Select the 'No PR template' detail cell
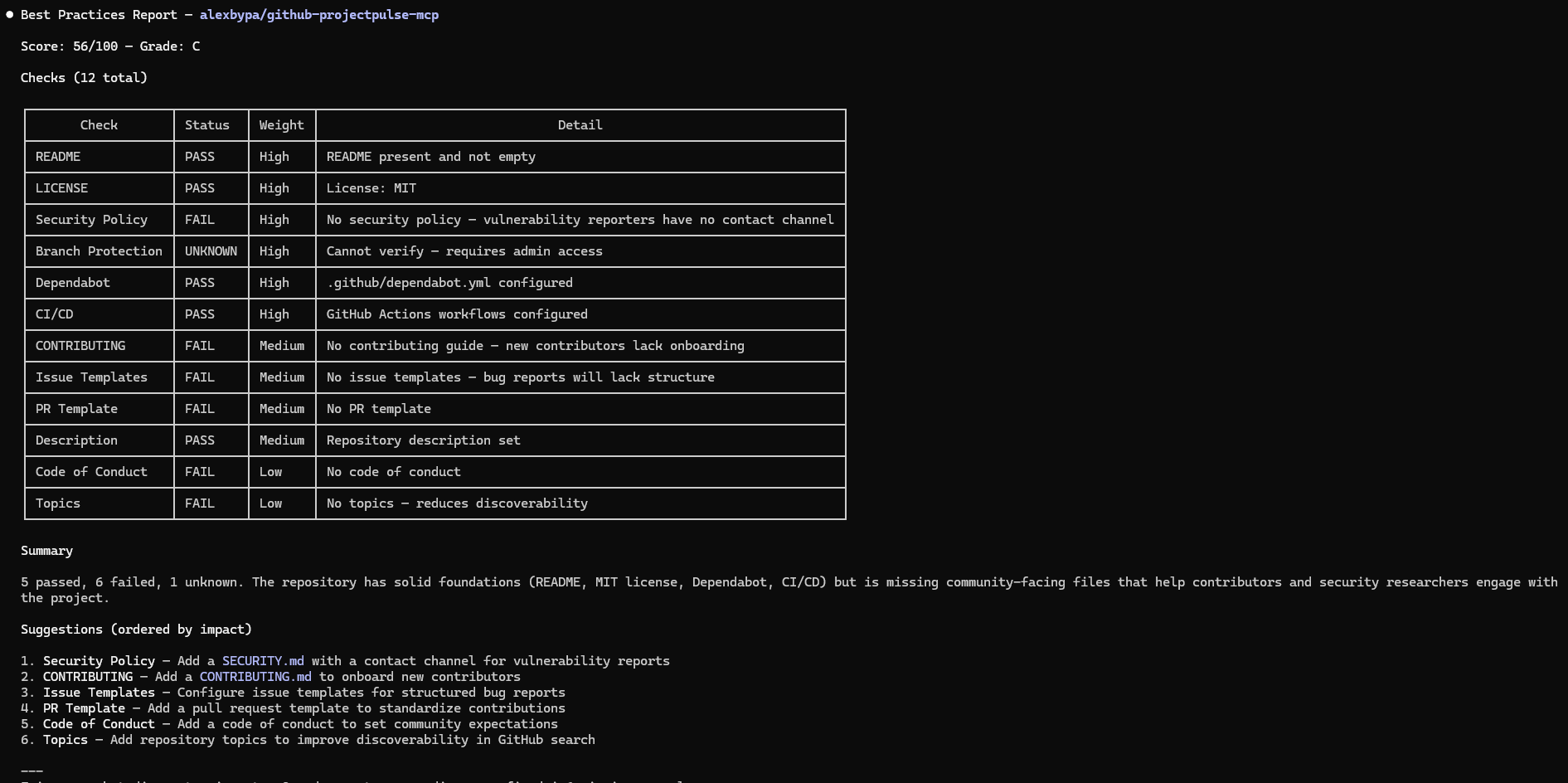Screen dimensions: 1568x783 [x=580, y=409]
